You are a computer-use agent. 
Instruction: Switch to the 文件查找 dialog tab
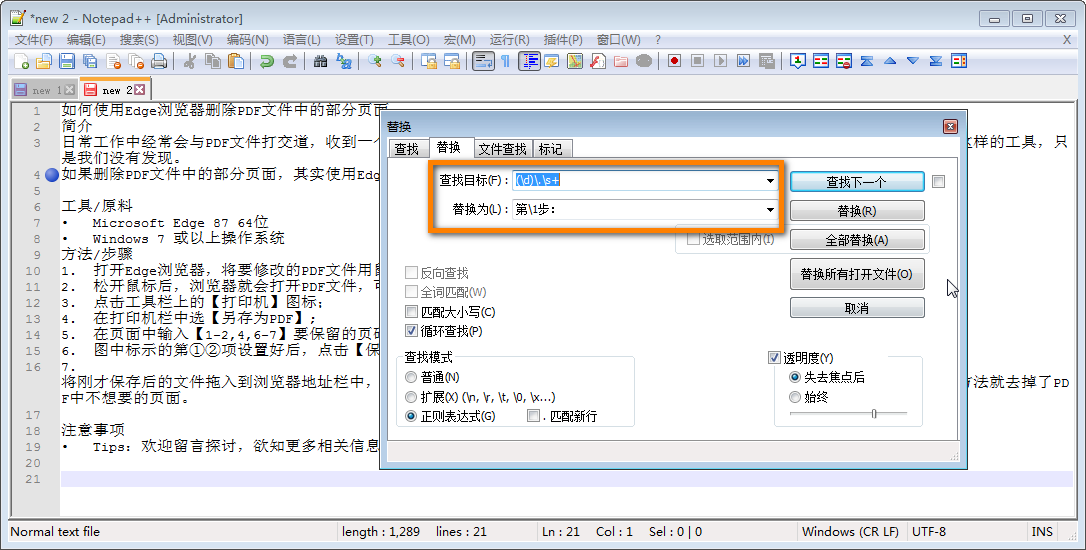point(503,149)
